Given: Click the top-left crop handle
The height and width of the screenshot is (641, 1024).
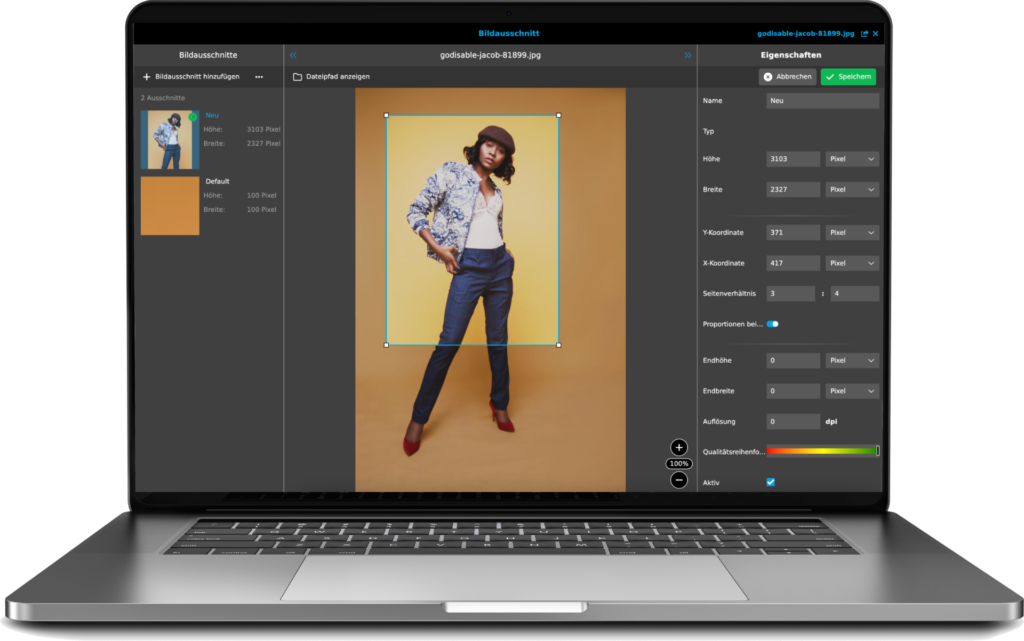Looking at the screenshot, I should [x=387, y=116].
